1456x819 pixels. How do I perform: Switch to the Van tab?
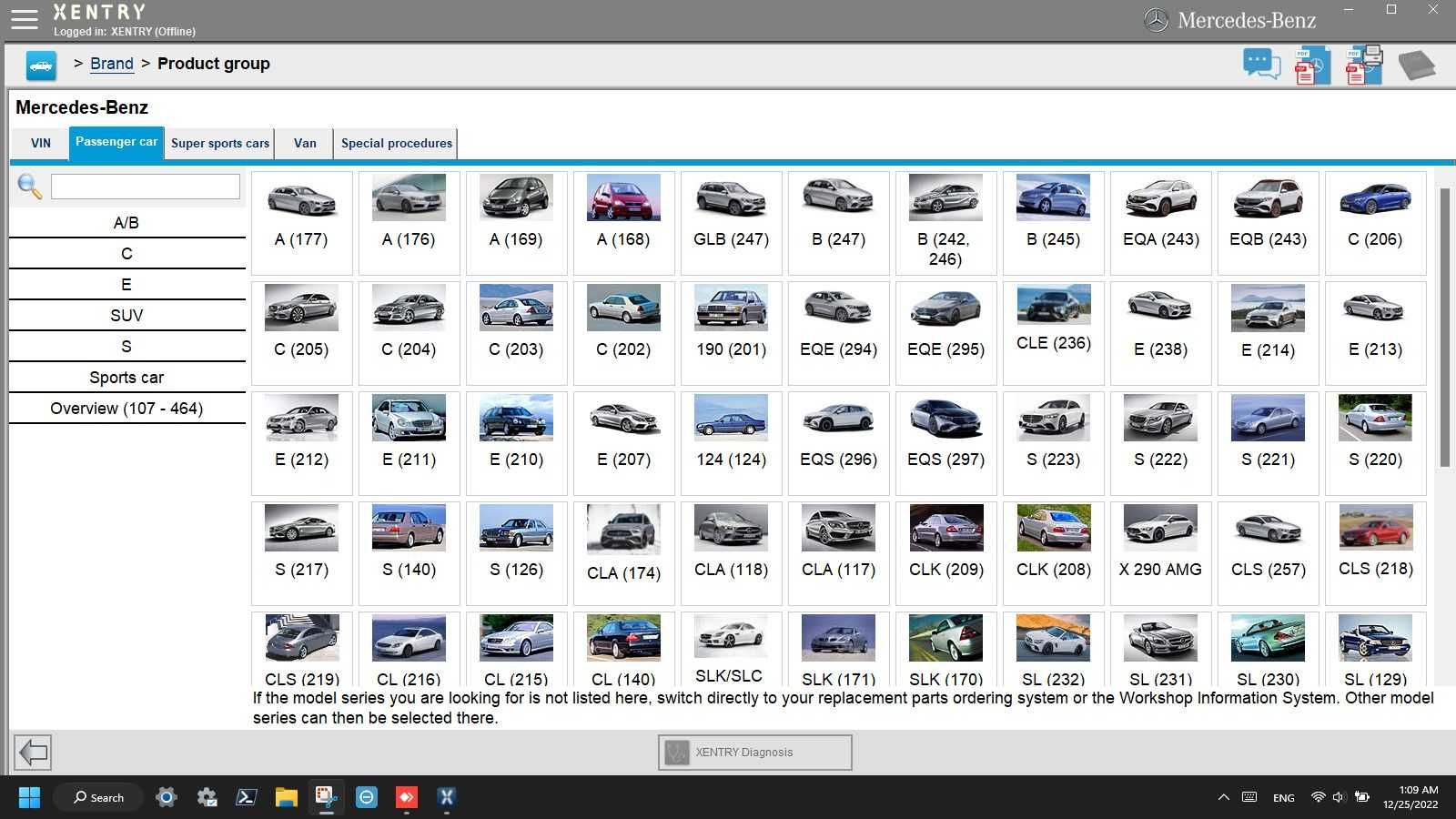pyautogui.click(x=305, y=144)
